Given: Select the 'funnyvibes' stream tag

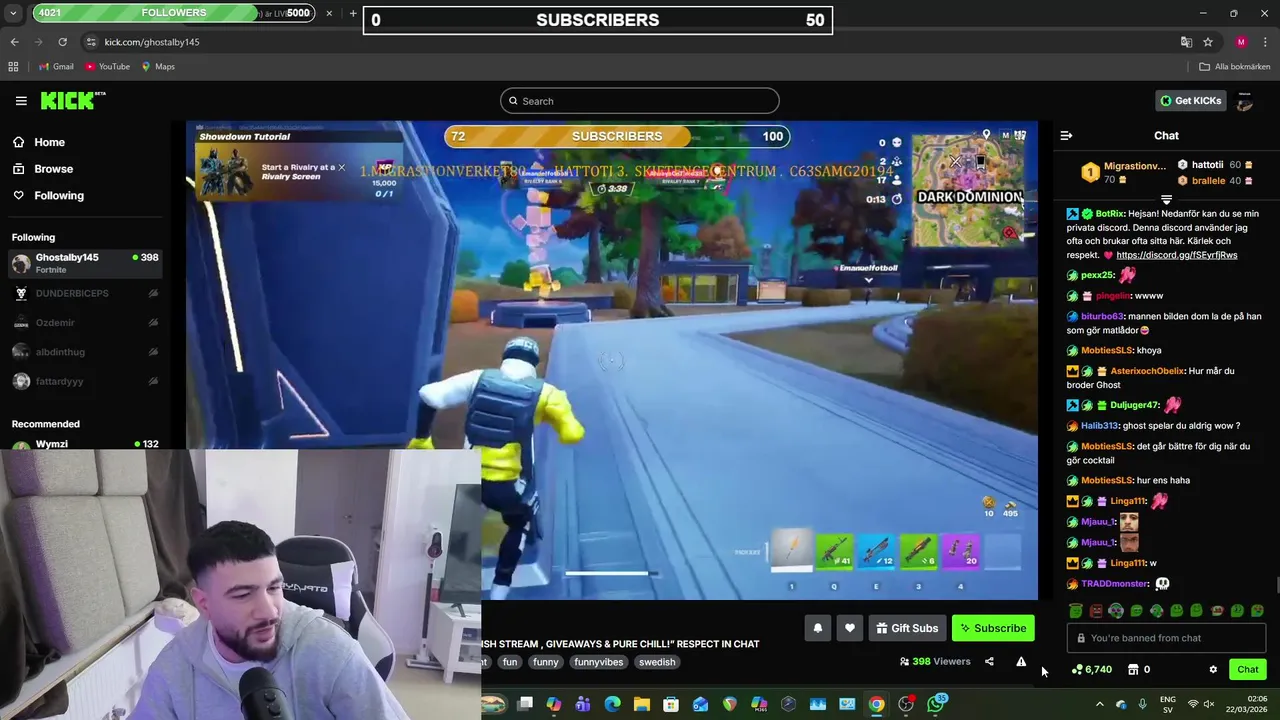Looking at the screenshot, I should [x=598, y=662].
